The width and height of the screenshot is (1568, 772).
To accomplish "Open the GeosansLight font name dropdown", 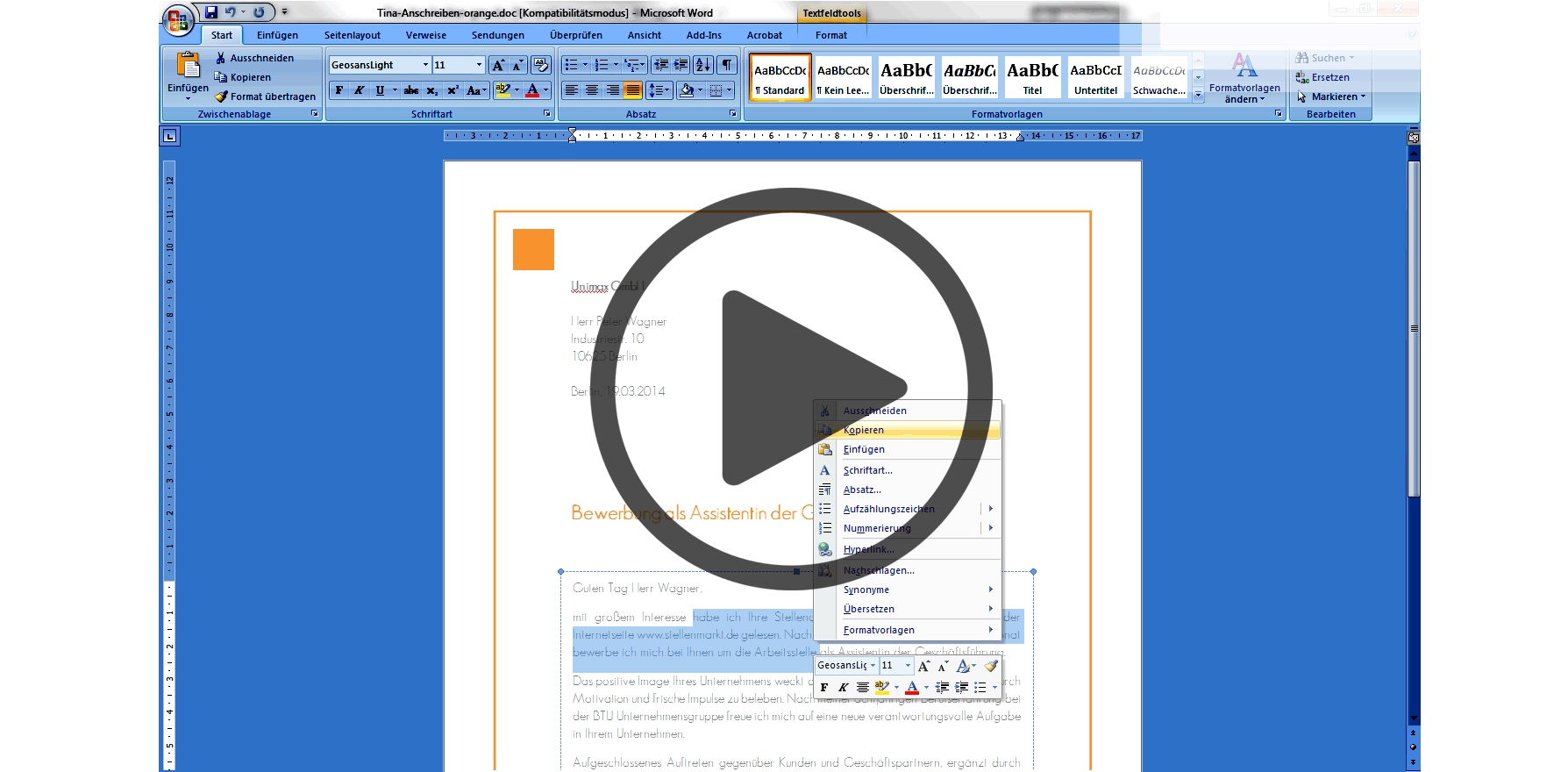I will 425,65.
